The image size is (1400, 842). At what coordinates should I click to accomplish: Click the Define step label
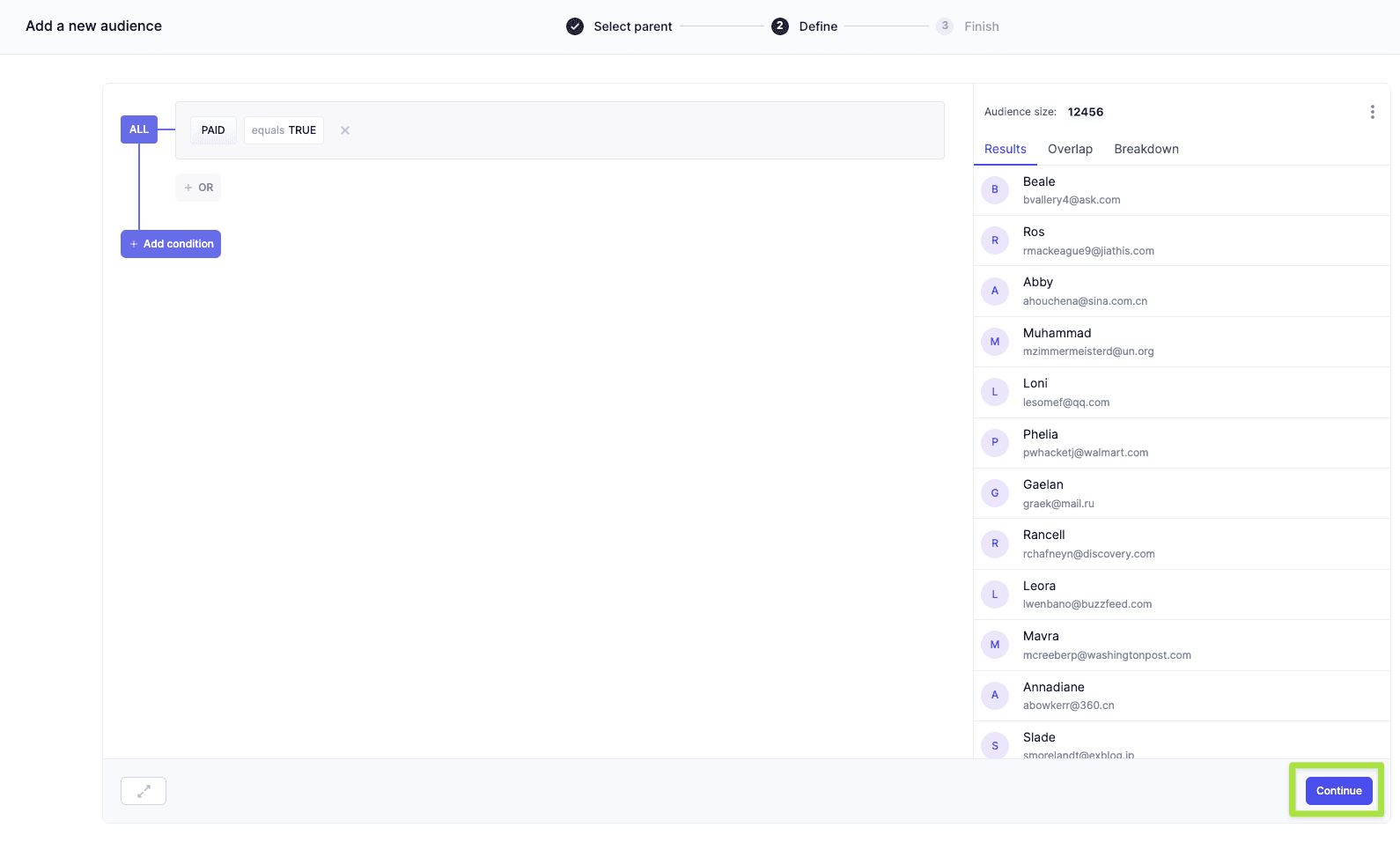click(818, 26)
